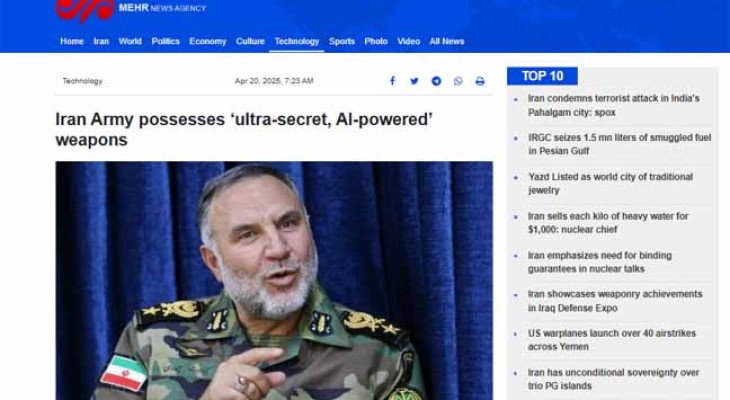Select the World navigation item
Image resolution: width=730 pixels, height=400 pixels.
point(130,41)
